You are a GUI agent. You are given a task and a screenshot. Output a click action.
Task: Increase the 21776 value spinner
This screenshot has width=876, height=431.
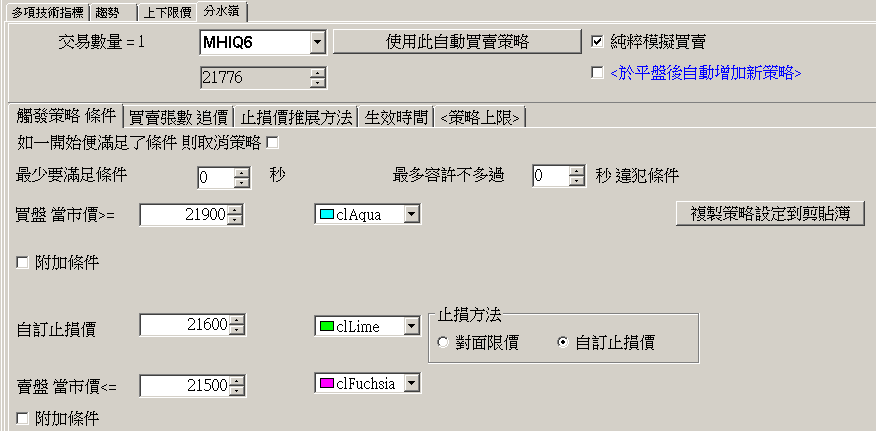tap(317, 72)
